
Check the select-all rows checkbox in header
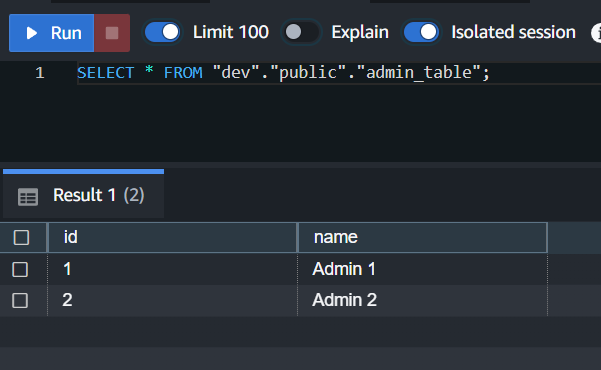click(21, 237)
